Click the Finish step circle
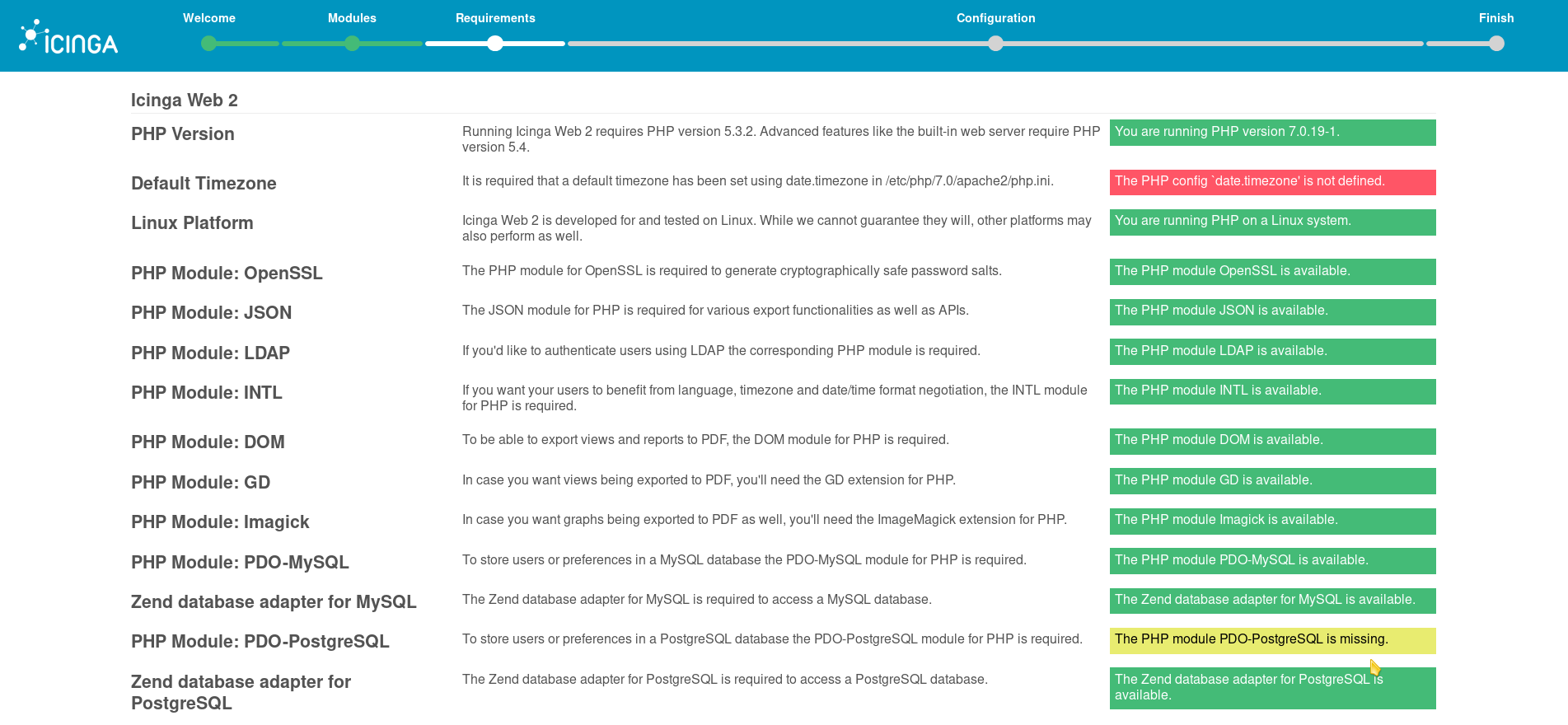Image resolution: width=1568 pixels, height=725 pixels. click(1496, 44)
